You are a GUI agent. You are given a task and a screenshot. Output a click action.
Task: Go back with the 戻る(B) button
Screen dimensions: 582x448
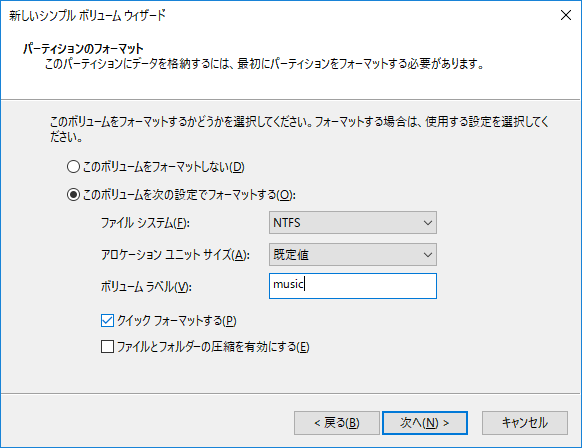pos(337,423)
